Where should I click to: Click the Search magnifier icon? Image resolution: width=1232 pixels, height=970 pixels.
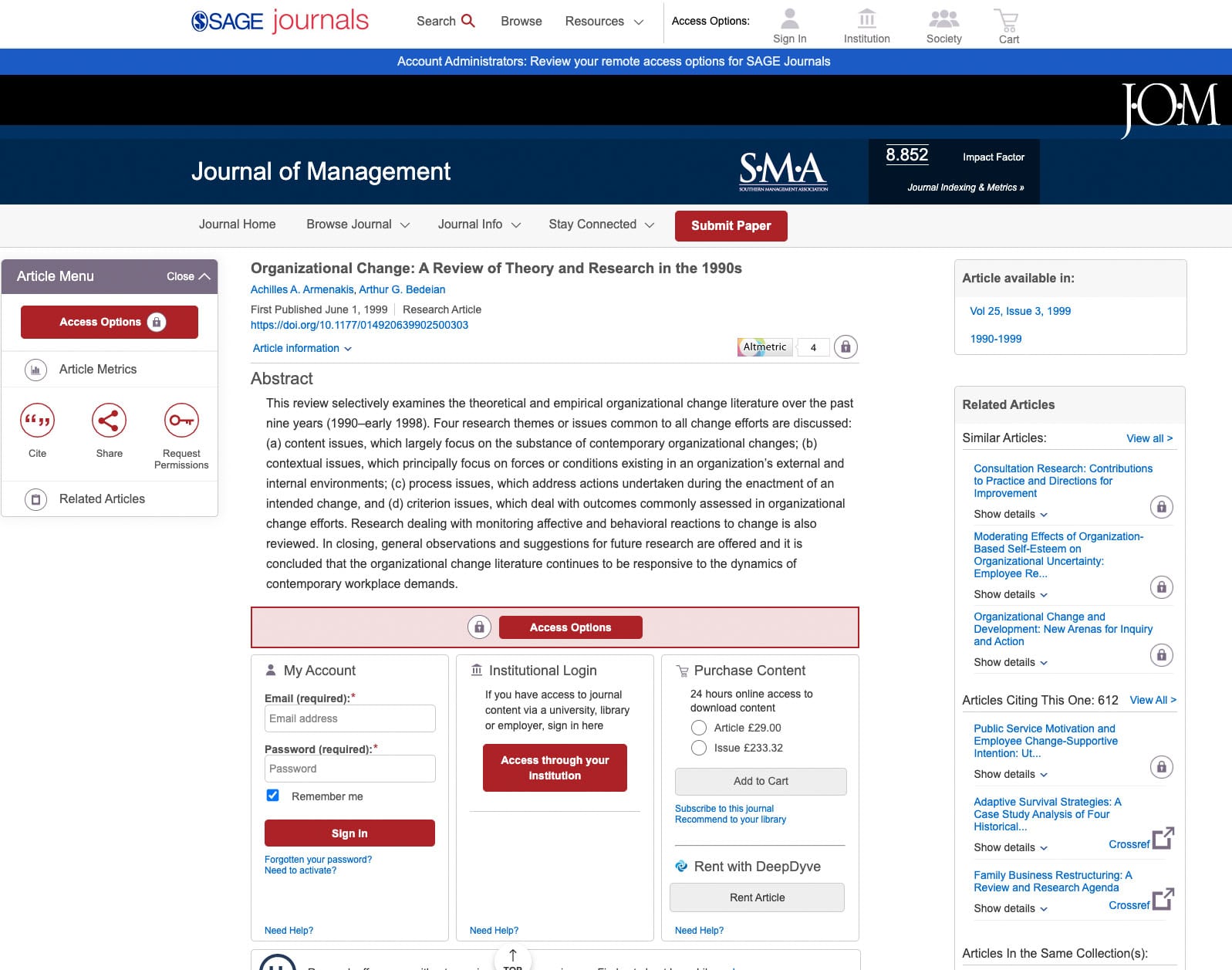(x=467, y=21)
